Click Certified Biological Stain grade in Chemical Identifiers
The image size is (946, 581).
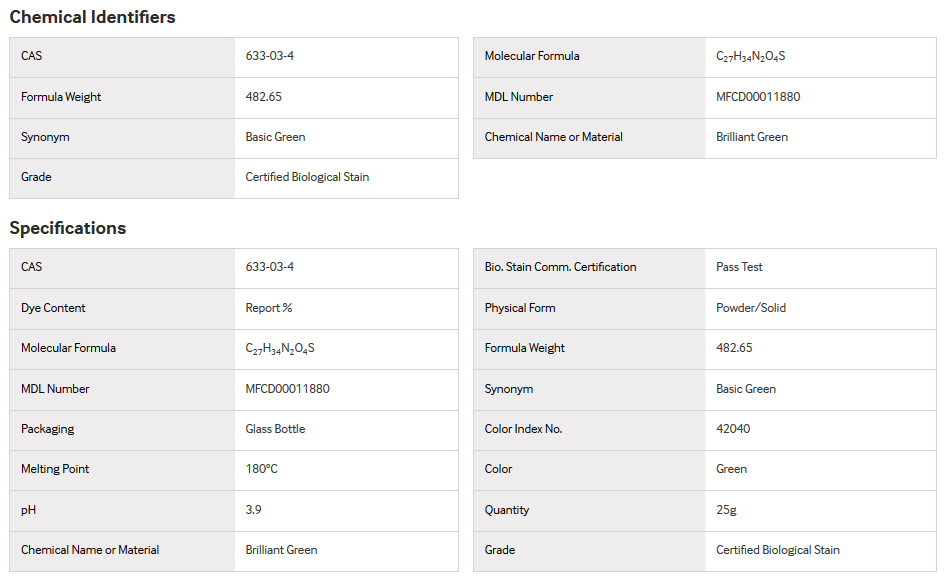[x=307, y=177]
